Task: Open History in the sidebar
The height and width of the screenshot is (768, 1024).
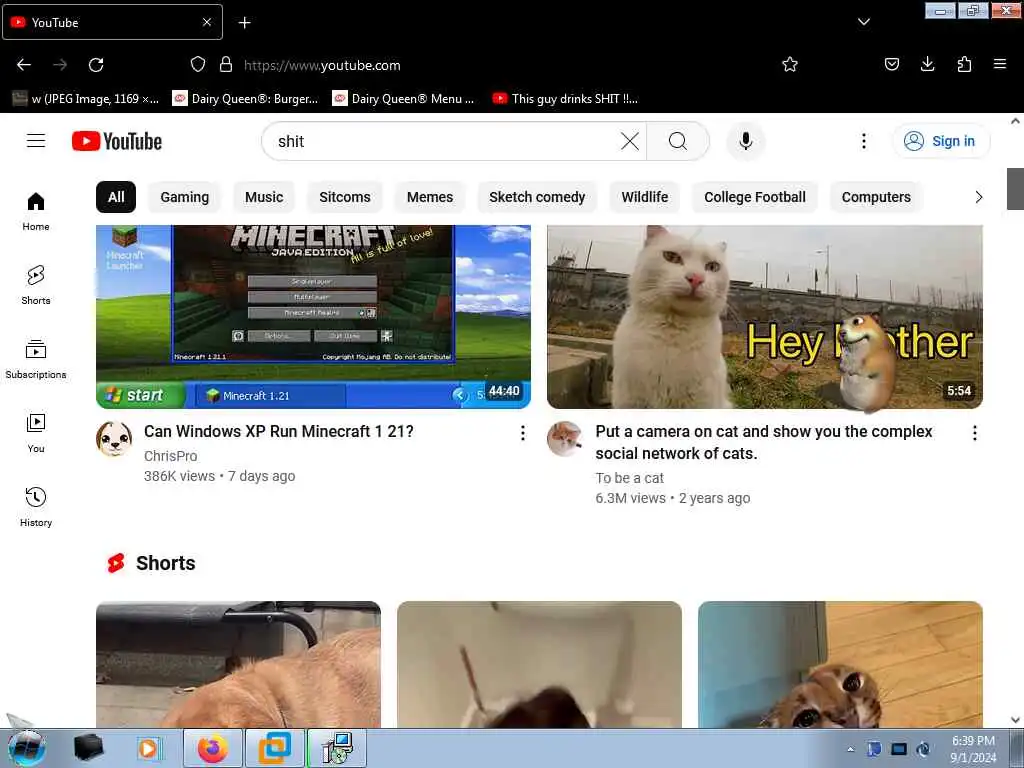Action: pos(36,507)
